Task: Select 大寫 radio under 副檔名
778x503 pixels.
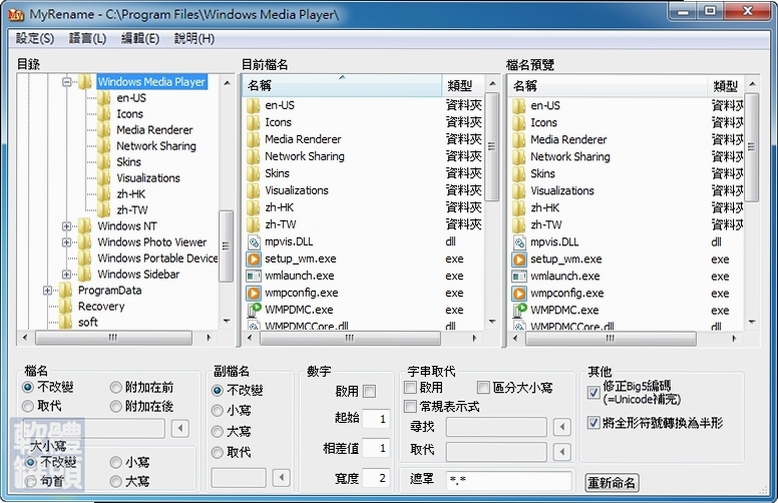Action: point(217,432)
